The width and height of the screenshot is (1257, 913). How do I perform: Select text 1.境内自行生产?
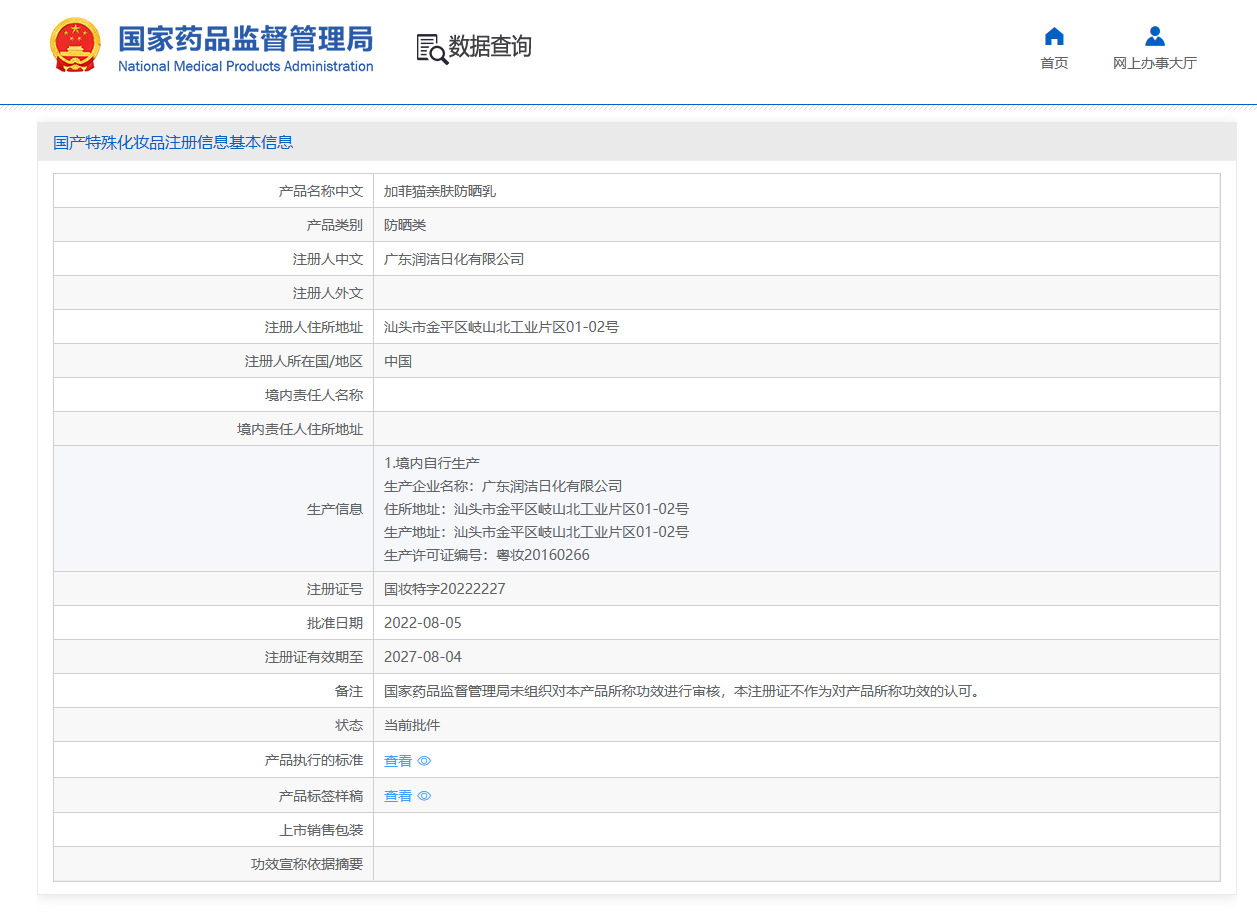pyautogui.click(x=432, y=463)
